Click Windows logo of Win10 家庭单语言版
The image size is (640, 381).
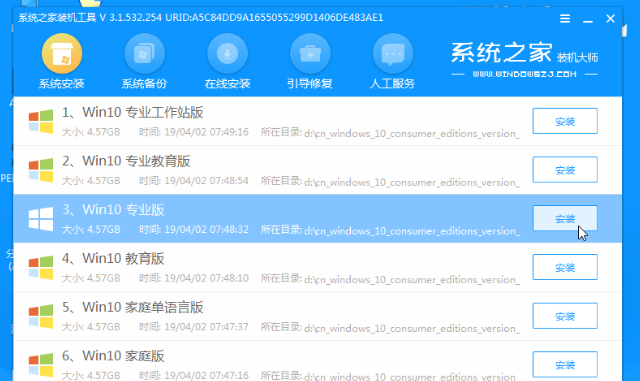(41, 316)
